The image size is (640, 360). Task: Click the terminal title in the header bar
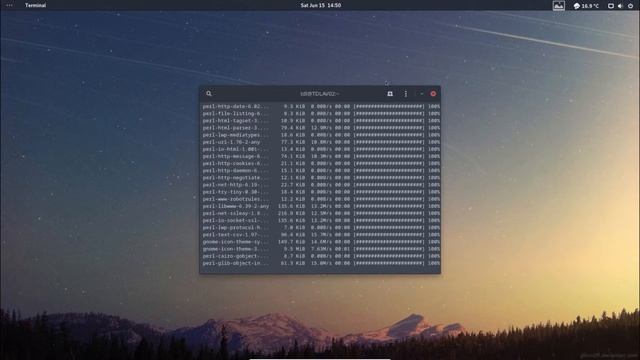pyautogui.click(x=320, y=94)
